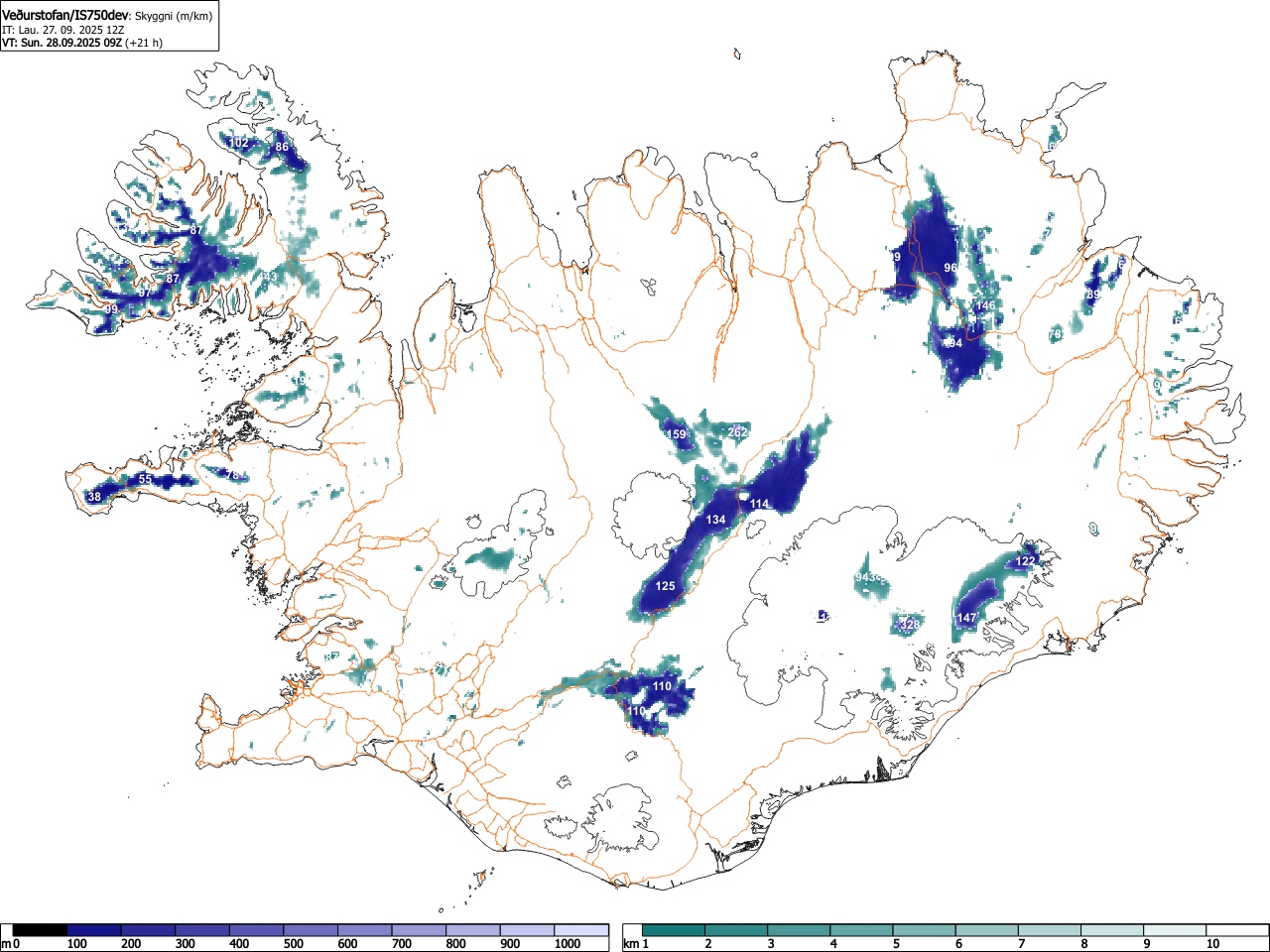Click the Veðurstofan/IS750dev title text
The width and height of the screenshot is (1270, 952).
64,15
